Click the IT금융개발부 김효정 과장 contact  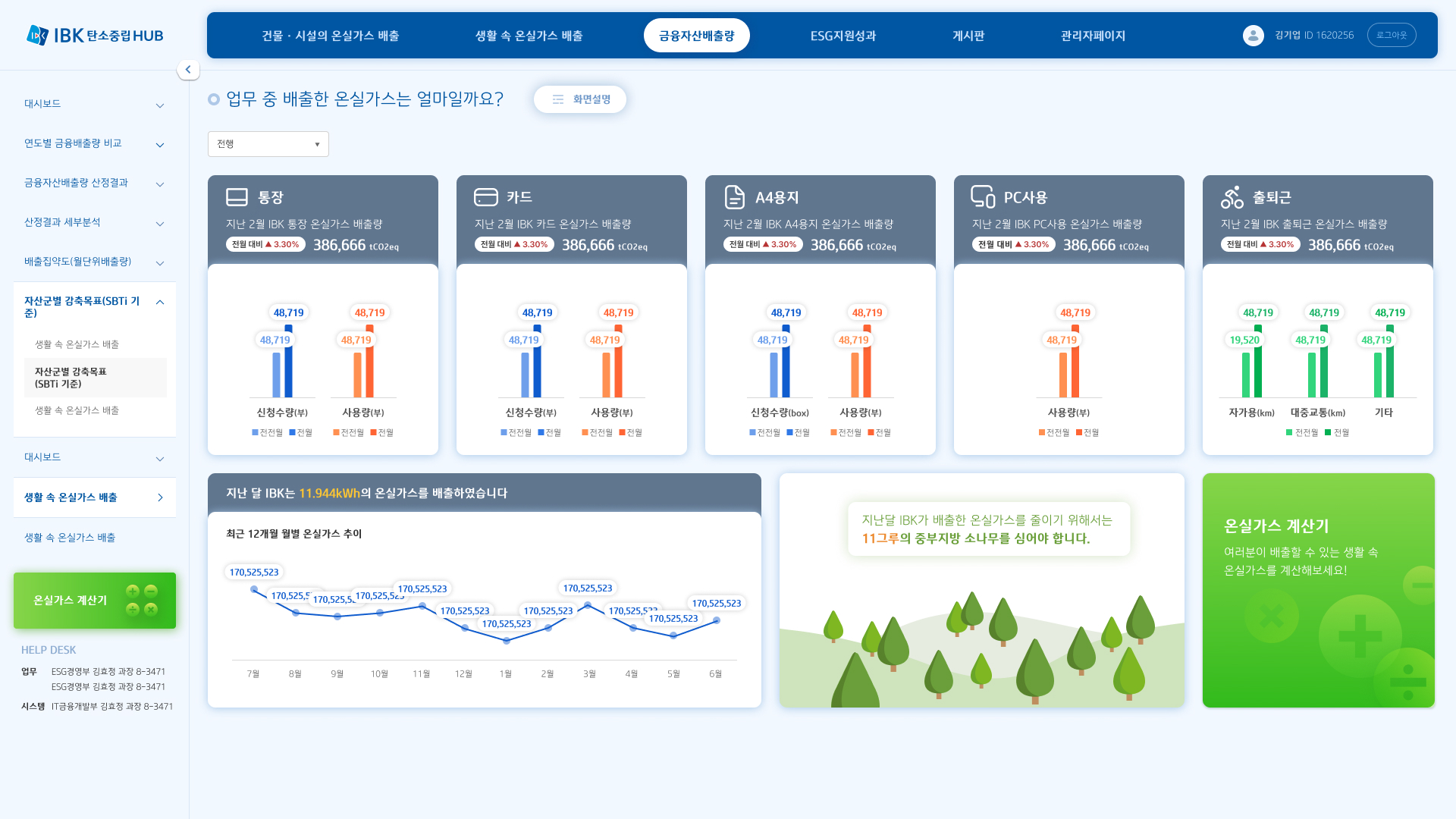[x=112, y=706]
